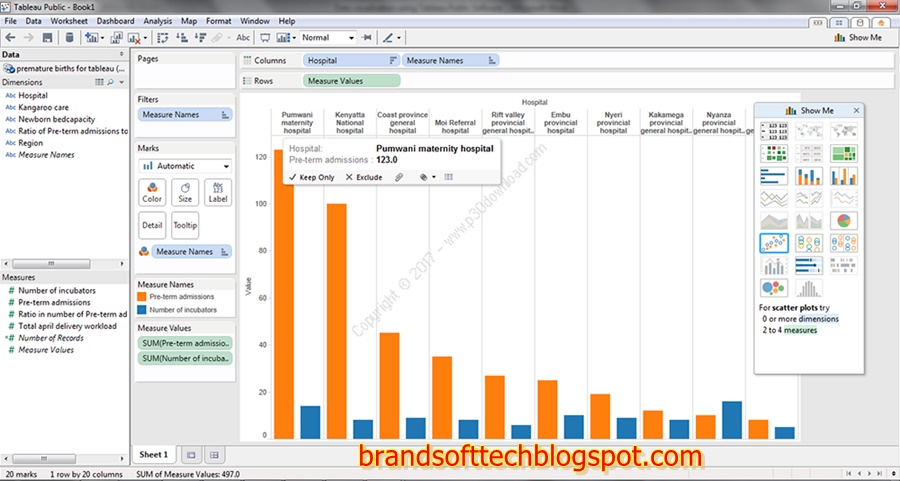The height and width of the screenshot is (481, 900).
Task: Select the Measure Values pill on Rows
Action: (x=351, y=81)
